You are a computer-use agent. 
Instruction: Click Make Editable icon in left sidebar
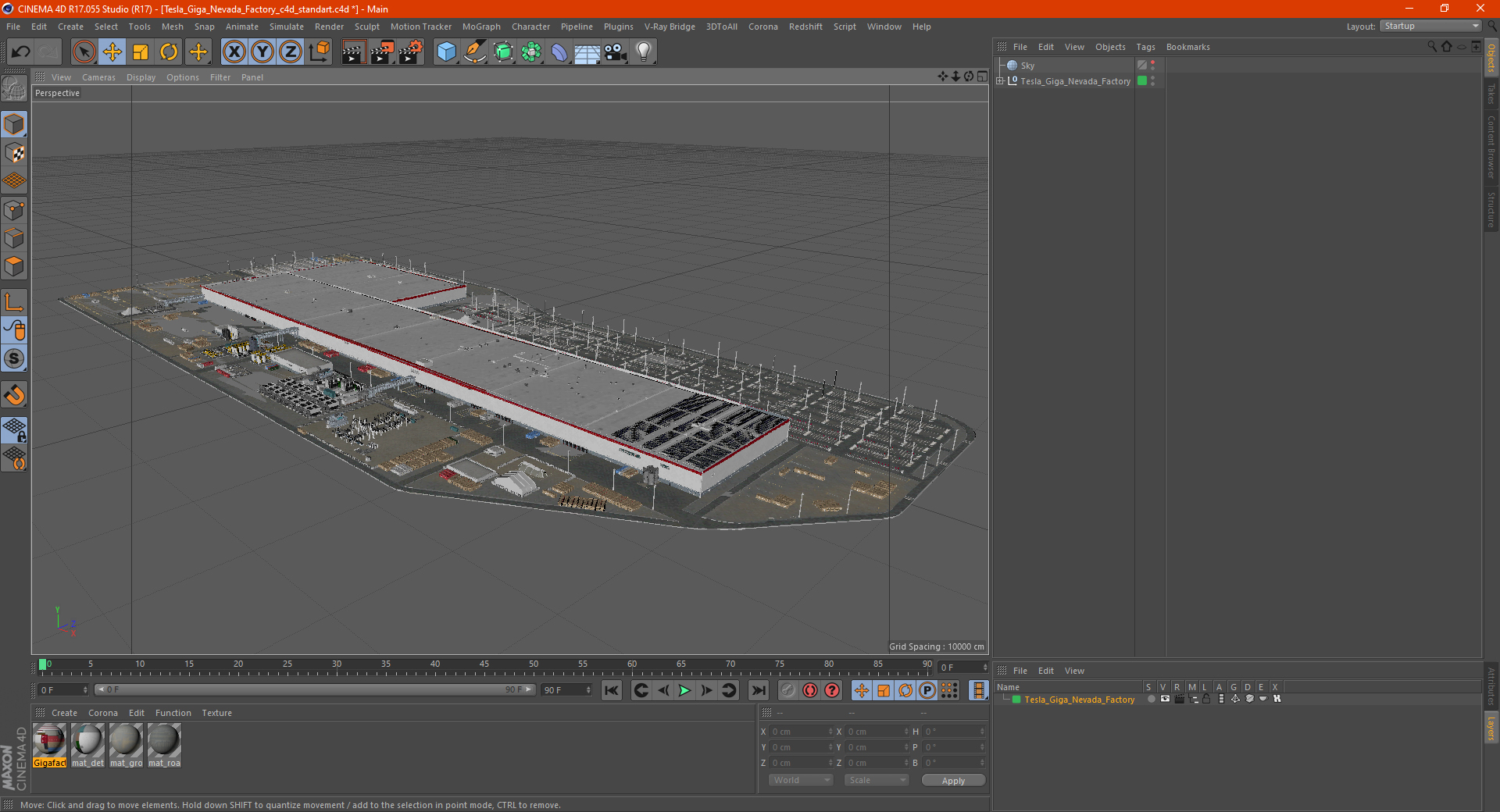(x=14, y=88)
